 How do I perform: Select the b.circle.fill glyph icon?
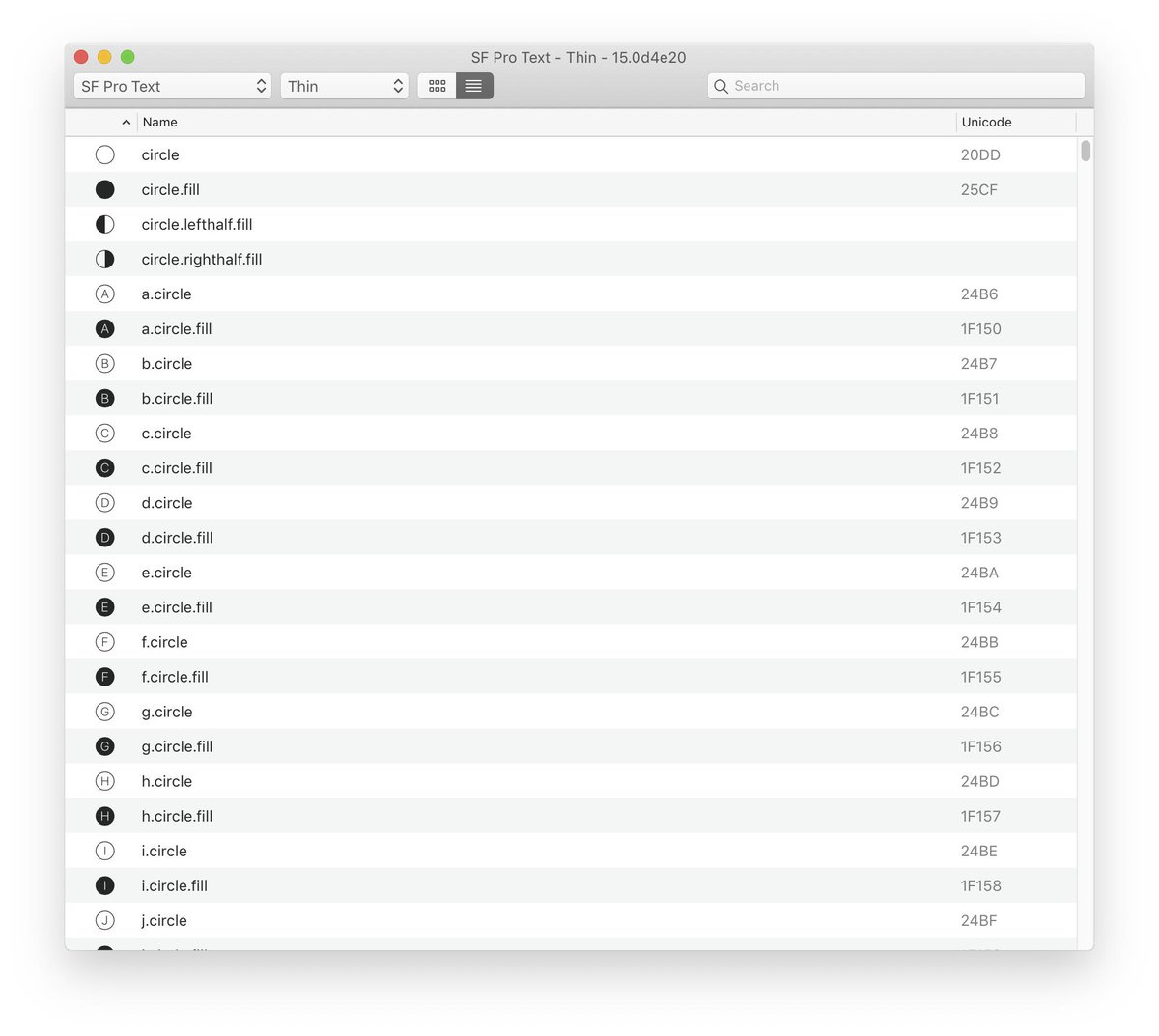105,398
